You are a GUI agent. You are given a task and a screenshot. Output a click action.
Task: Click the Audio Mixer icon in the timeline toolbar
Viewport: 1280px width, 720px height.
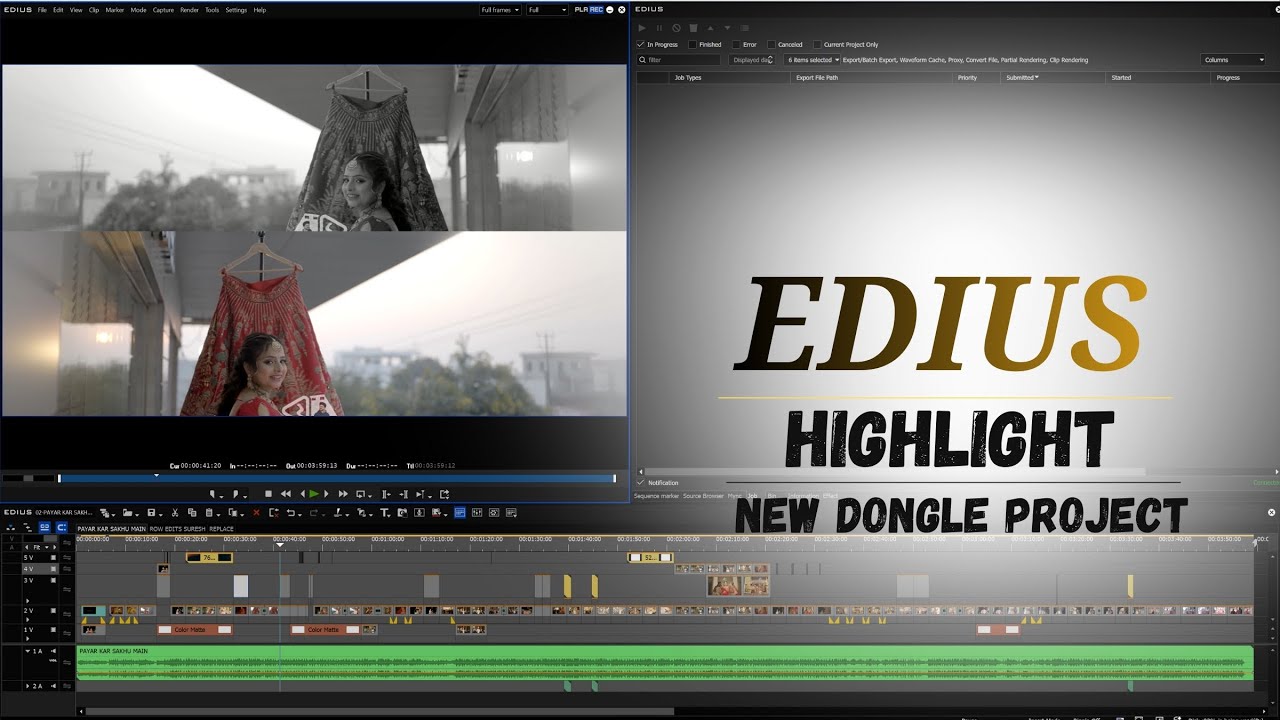pyautogui.click(x=477, y=513)
